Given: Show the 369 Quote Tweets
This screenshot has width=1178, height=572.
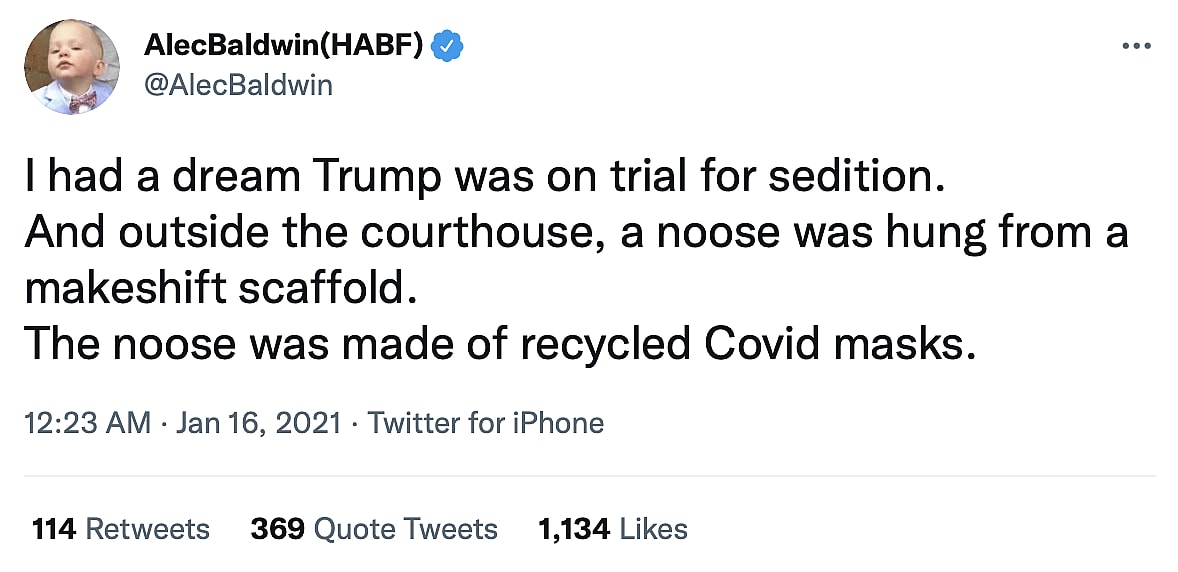Looking at the screenshot, I should pyautogui.click(x=374, y=528).
